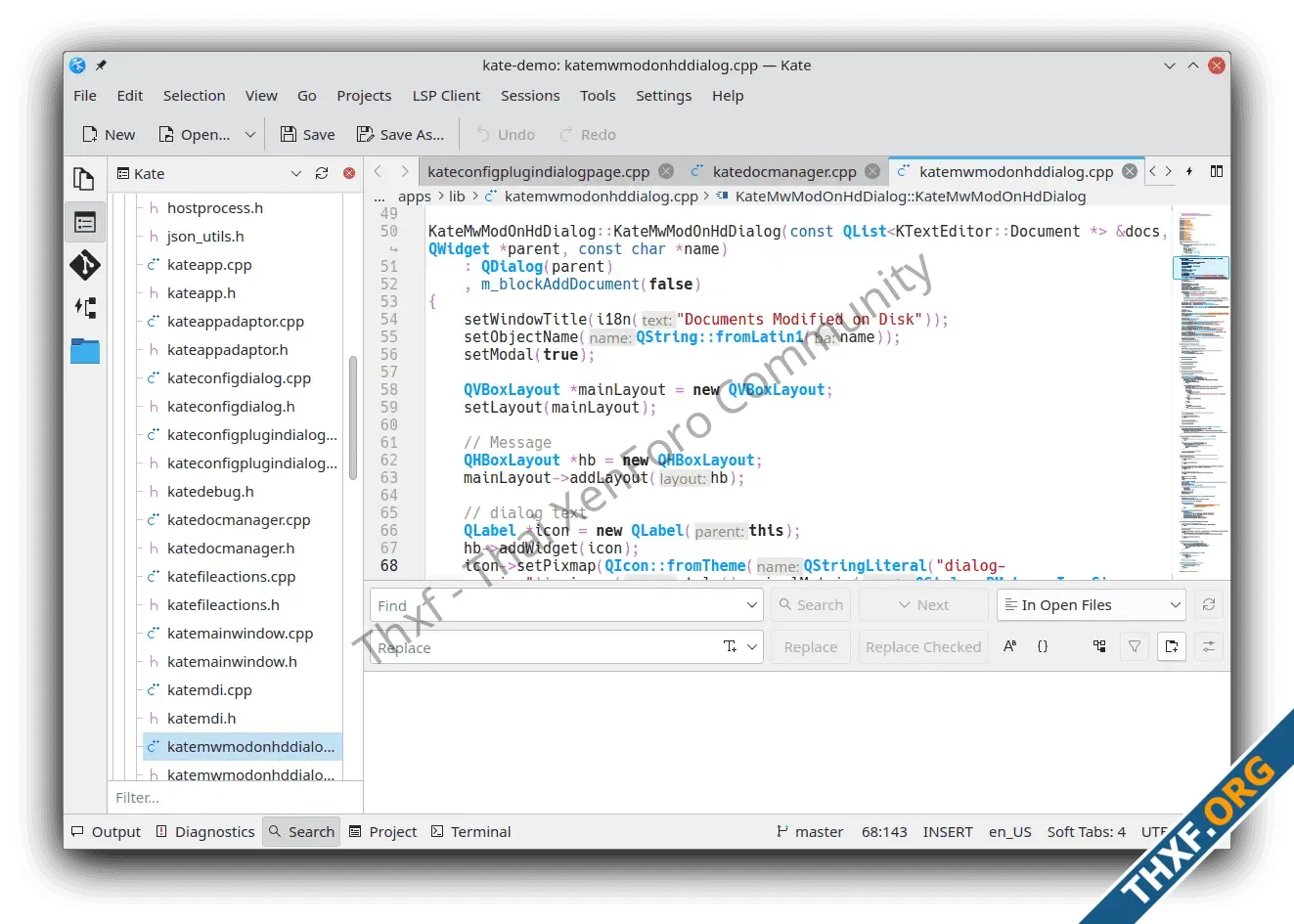
Task: Open the LSP Client menu
Action: click(x=446, y=96)
